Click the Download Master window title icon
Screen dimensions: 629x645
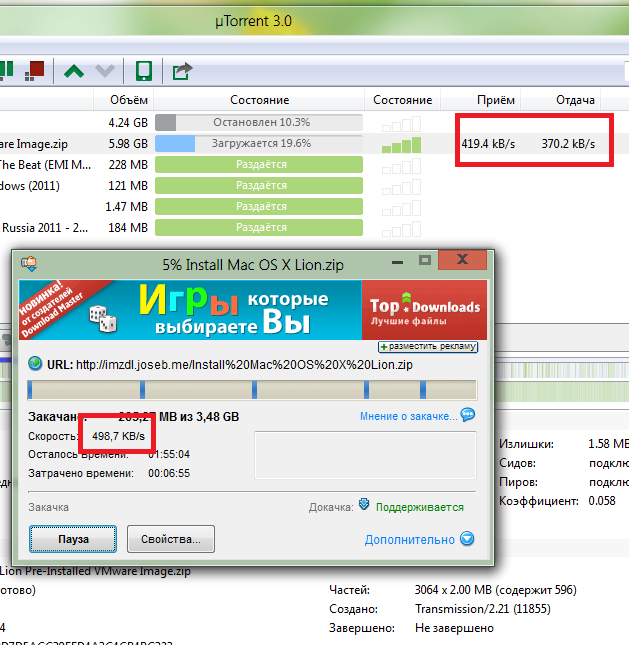point(29,263)
